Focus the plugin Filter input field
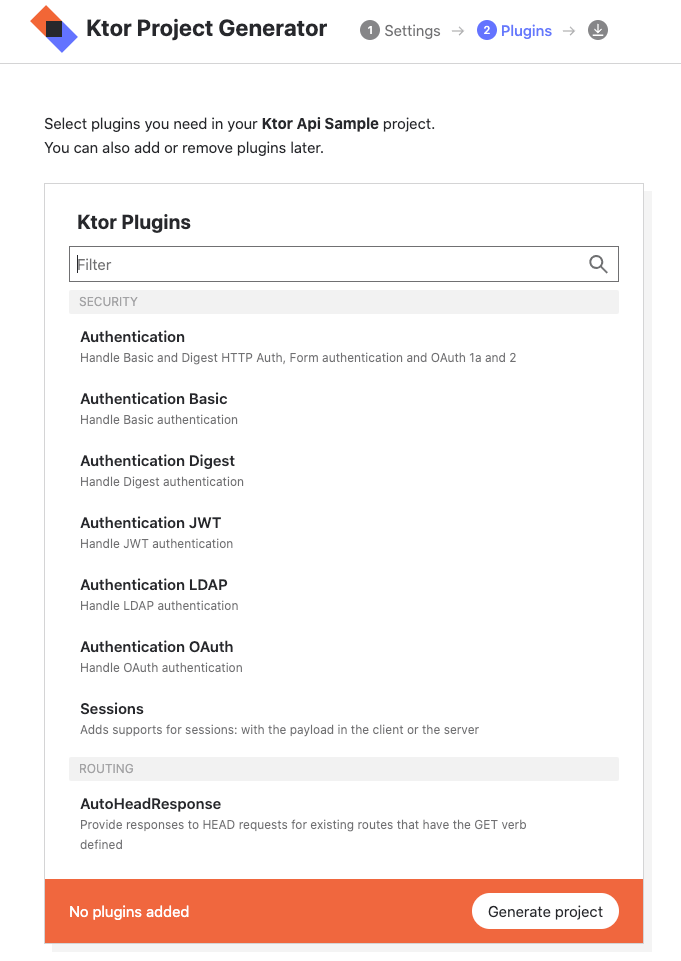Image resolution: width=681 pixels, height=961 pixels. [x=330, y=264]
